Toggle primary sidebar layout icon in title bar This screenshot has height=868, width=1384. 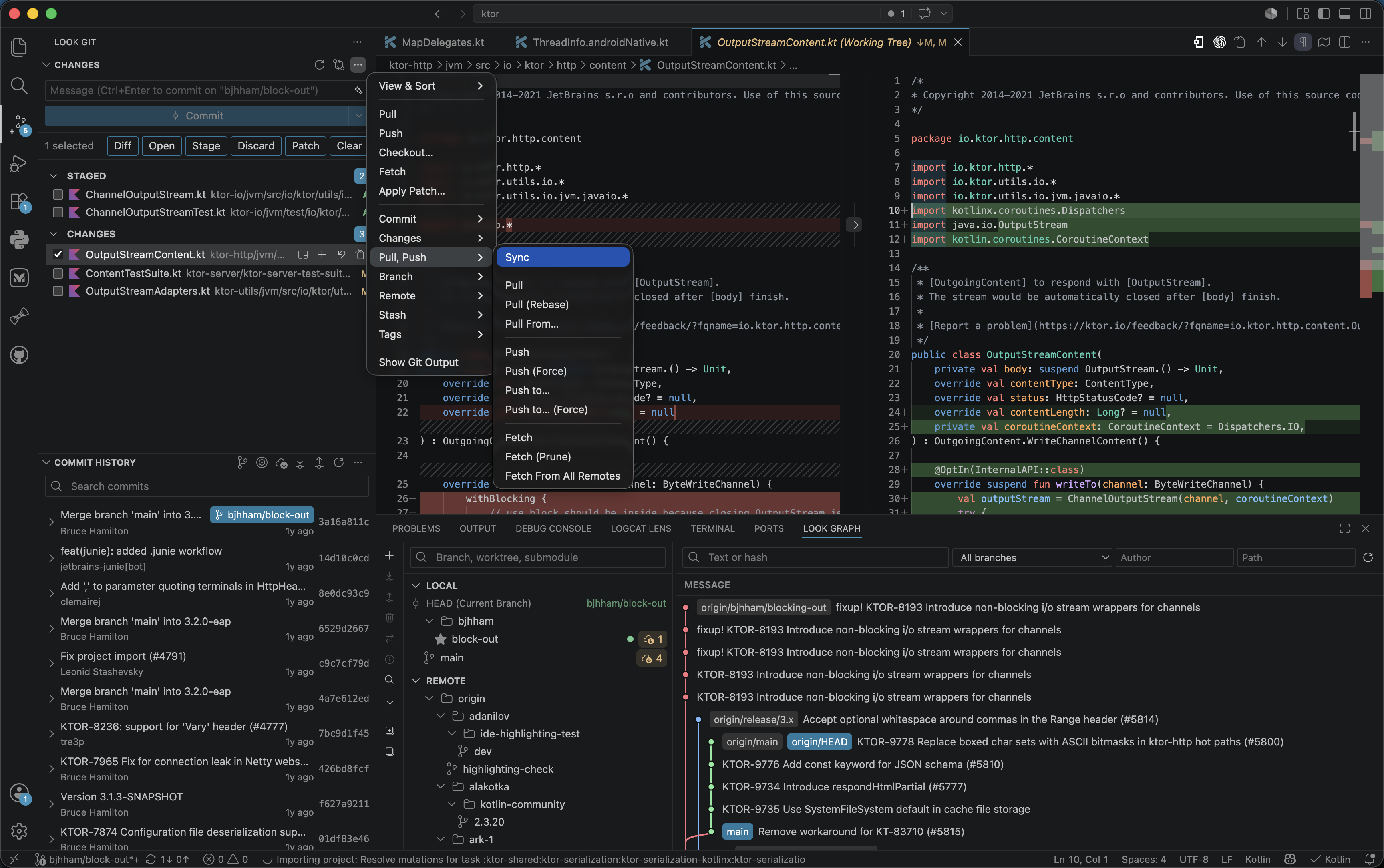[x=1324, y=14]
